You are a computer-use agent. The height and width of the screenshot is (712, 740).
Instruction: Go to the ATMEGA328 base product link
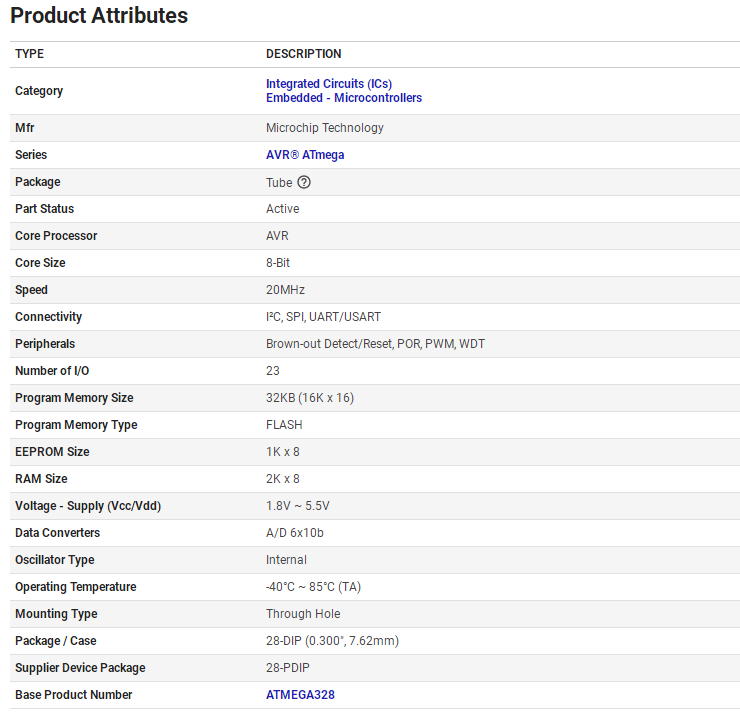coord(300,695)
